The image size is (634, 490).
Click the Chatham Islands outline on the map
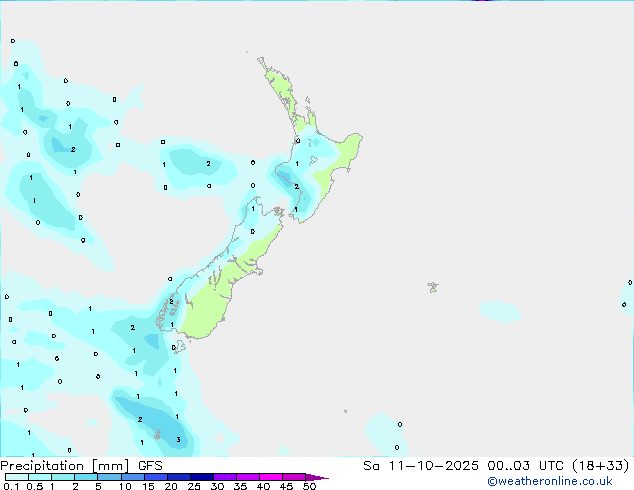(x=433, y=287)
